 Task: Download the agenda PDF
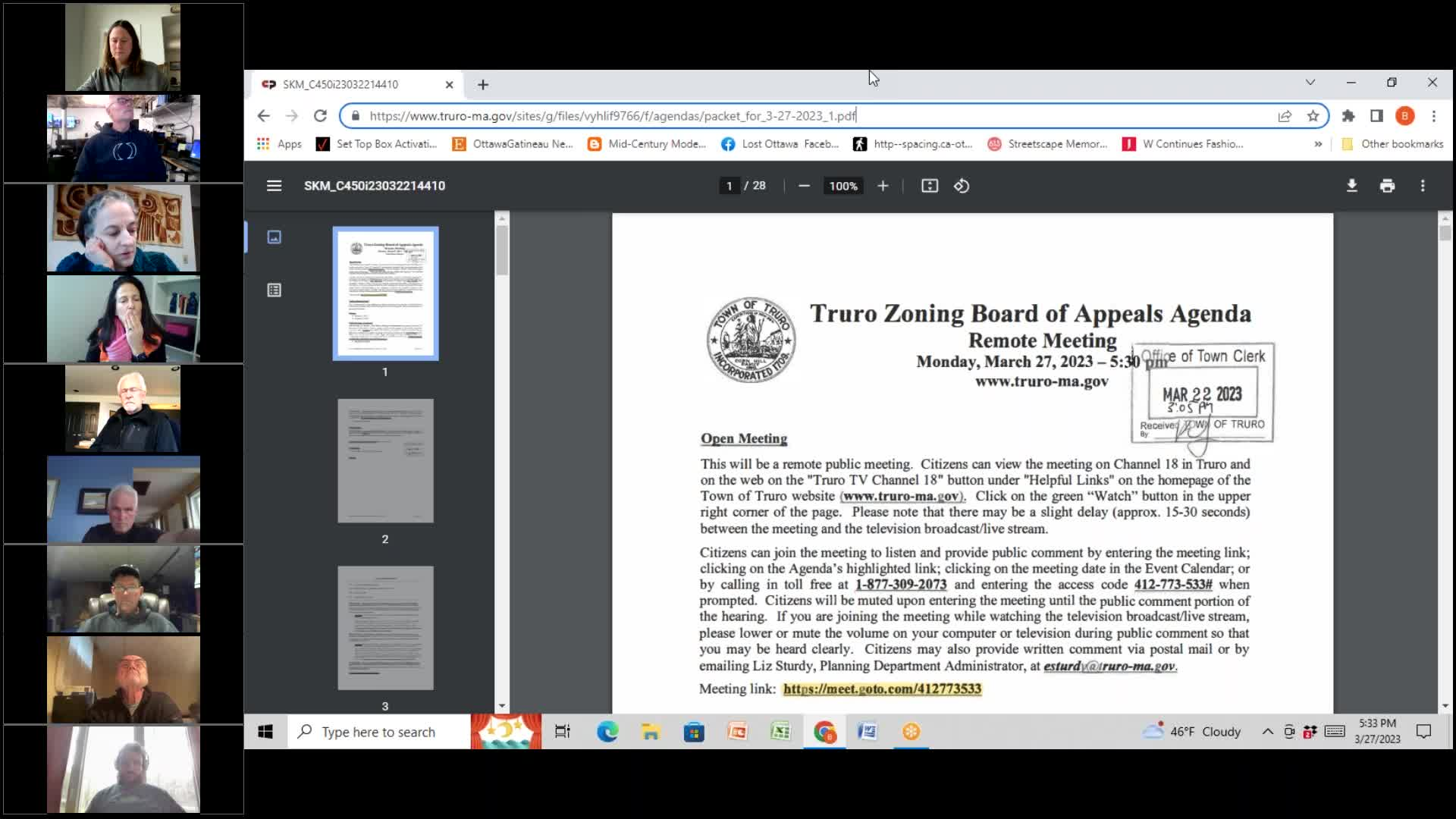click(1352, 186)
